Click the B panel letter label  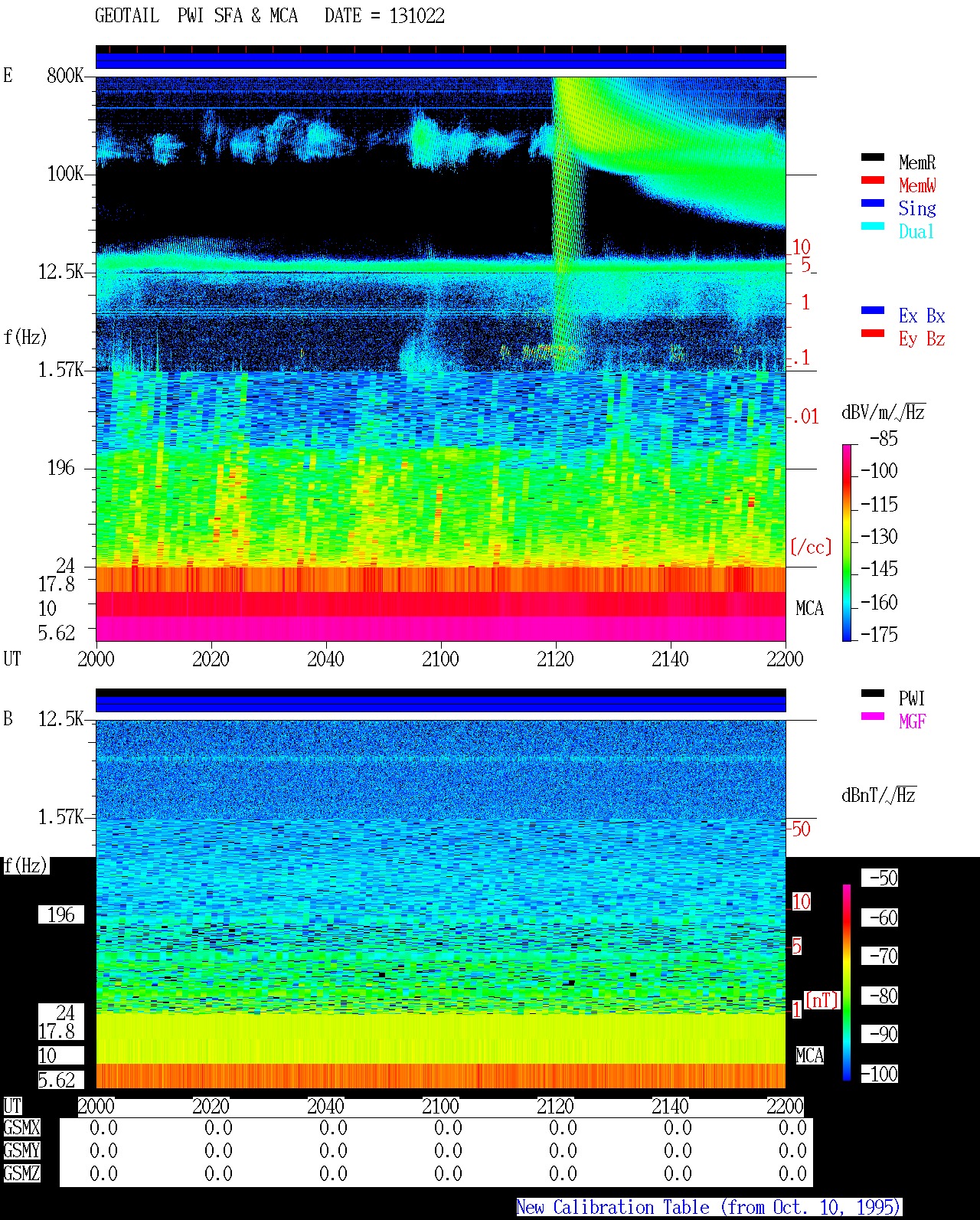point(8,718)
